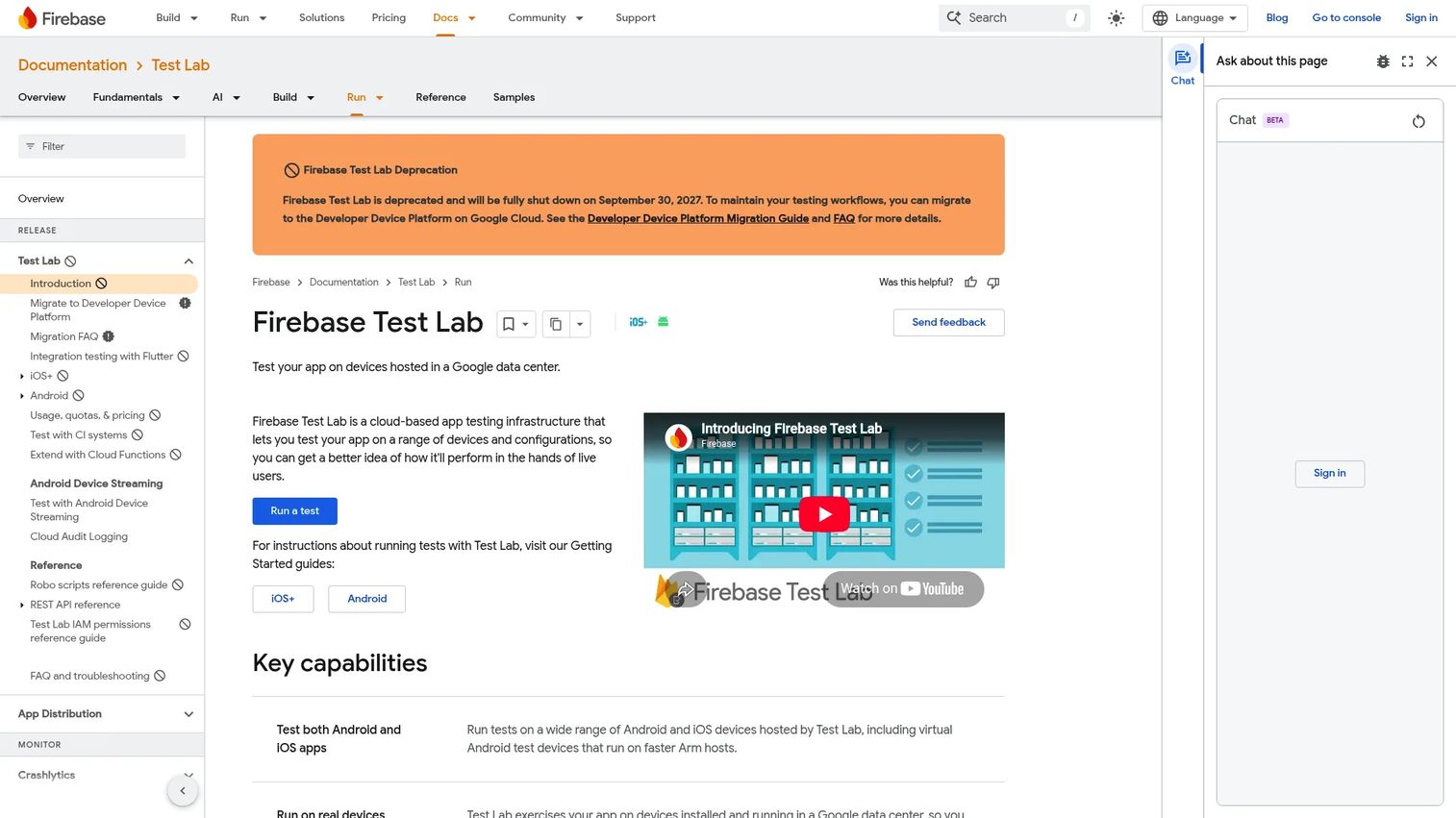Open the Reference tab
Viewport: 1456px width, 818px height.
(x=440, y=97)
